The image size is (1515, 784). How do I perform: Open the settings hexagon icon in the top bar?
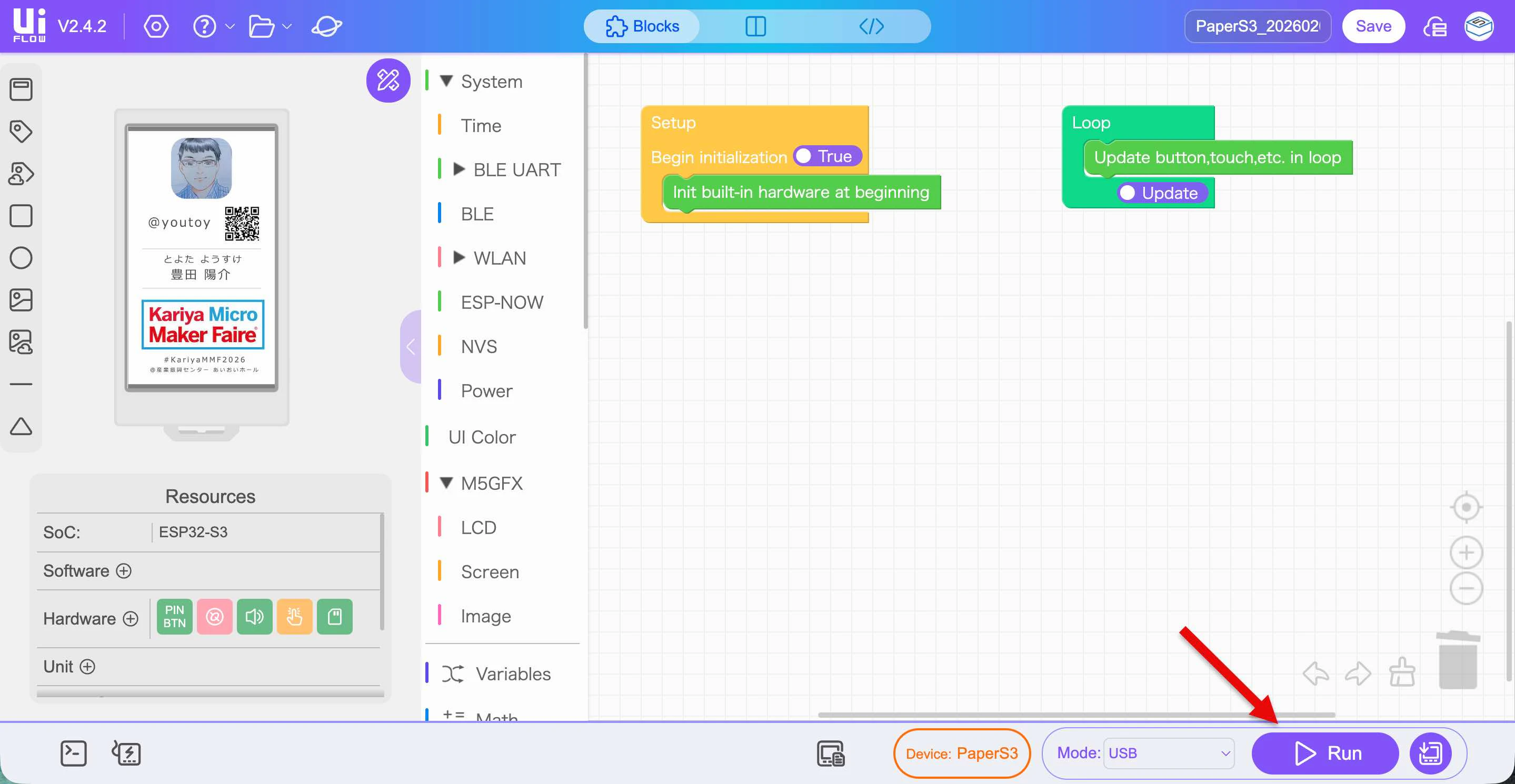156,26
